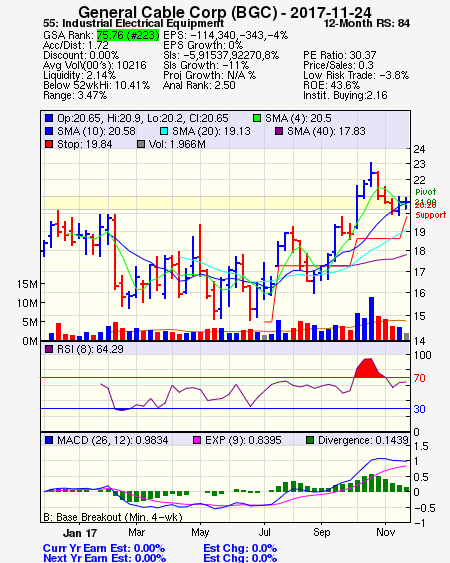Click the blue MACD legend swatch

click(49, 440)
